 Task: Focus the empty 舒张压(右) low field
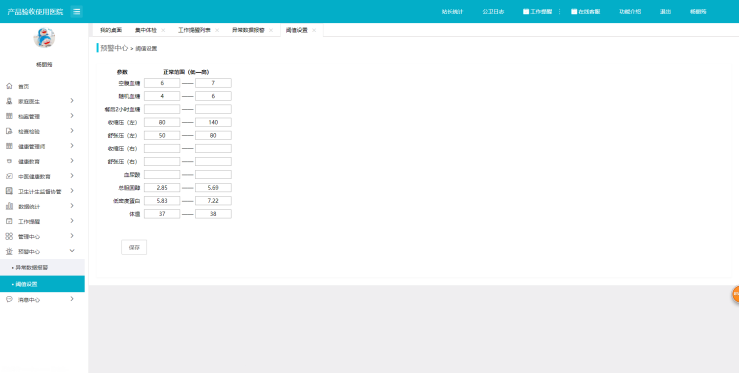tap(162, 162)
